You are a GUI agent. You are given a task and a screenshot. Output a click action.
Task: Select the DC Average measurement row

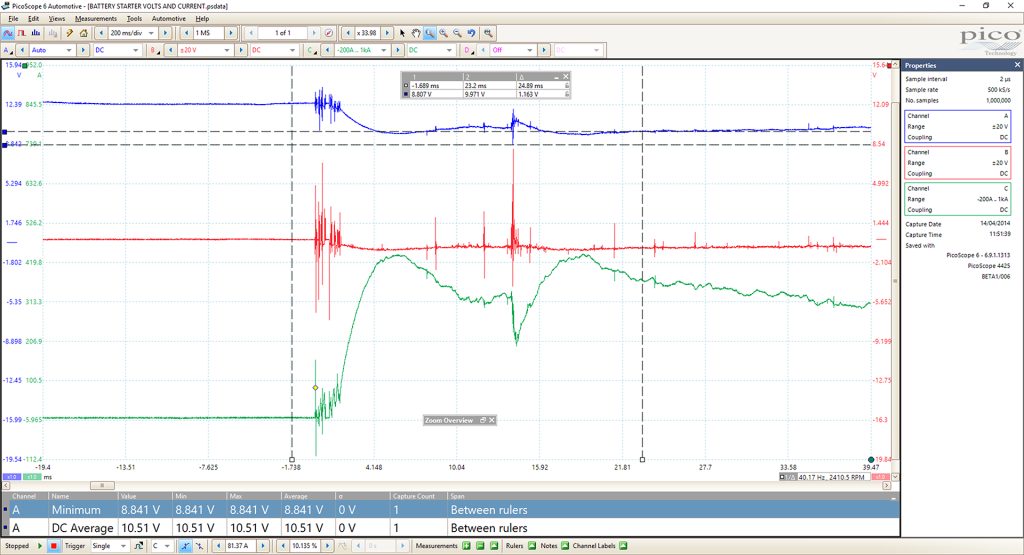pos(451,528)
